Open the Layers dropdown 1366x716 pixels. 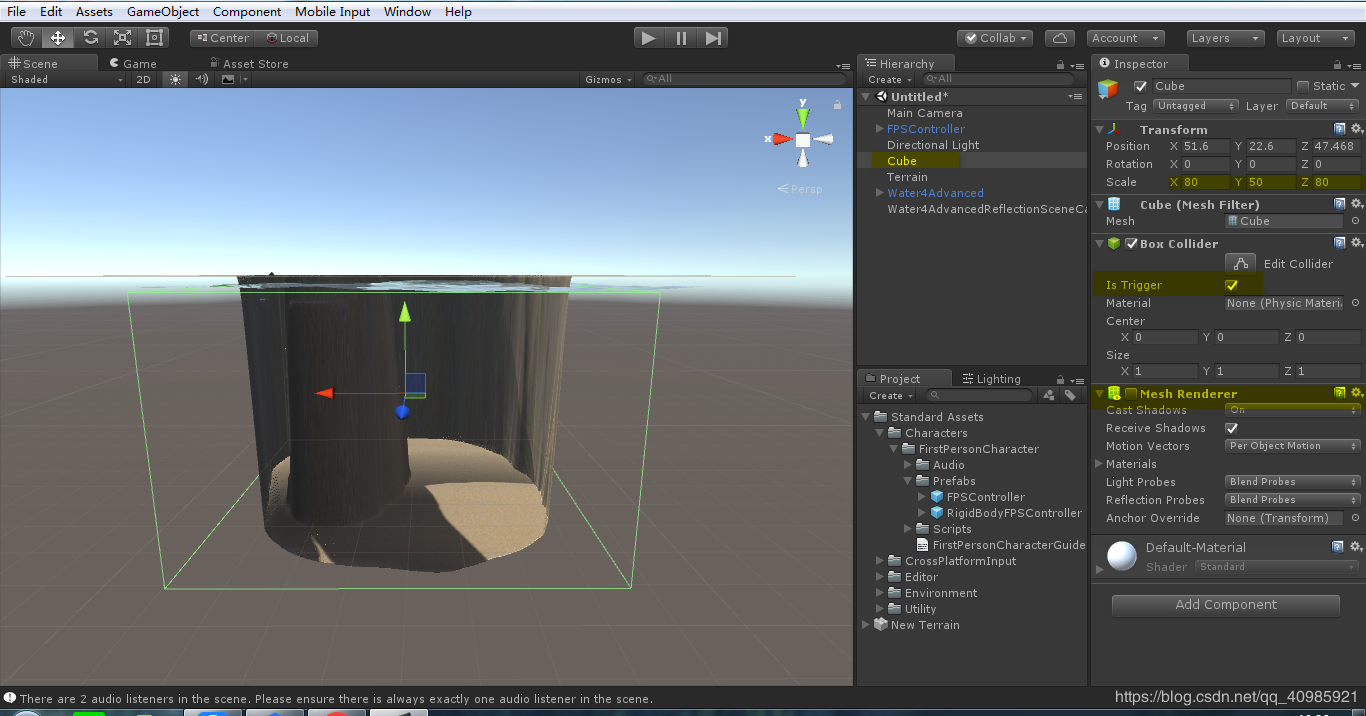point(1224,38)
